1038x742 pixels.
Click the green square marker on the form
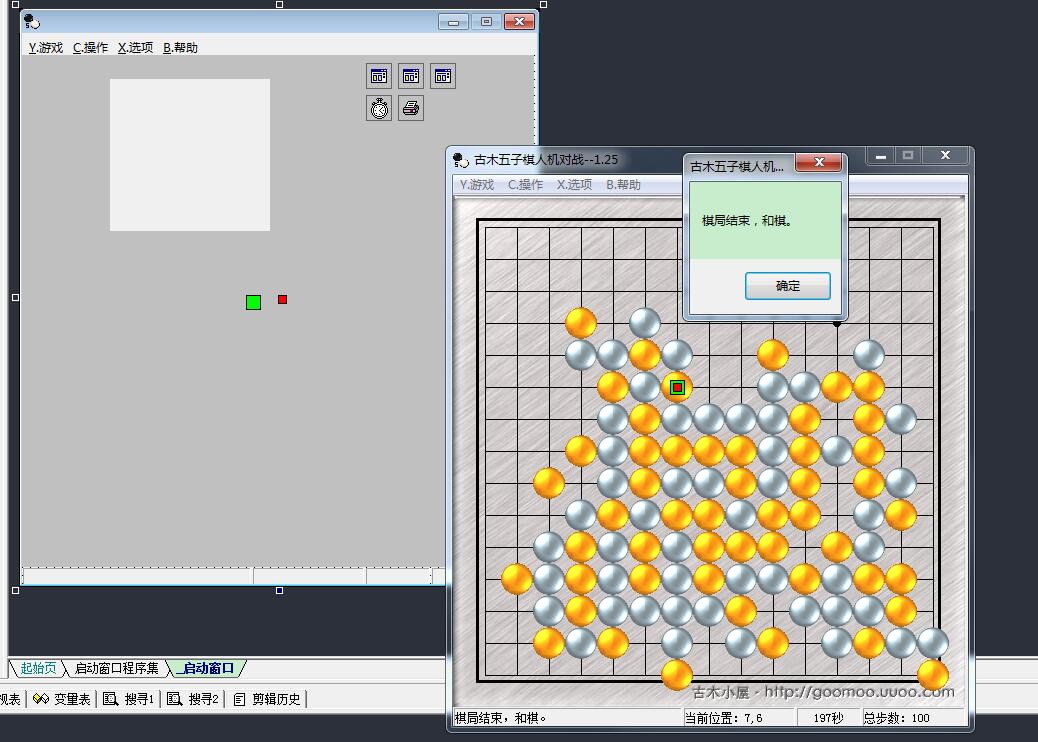point(253,302)
